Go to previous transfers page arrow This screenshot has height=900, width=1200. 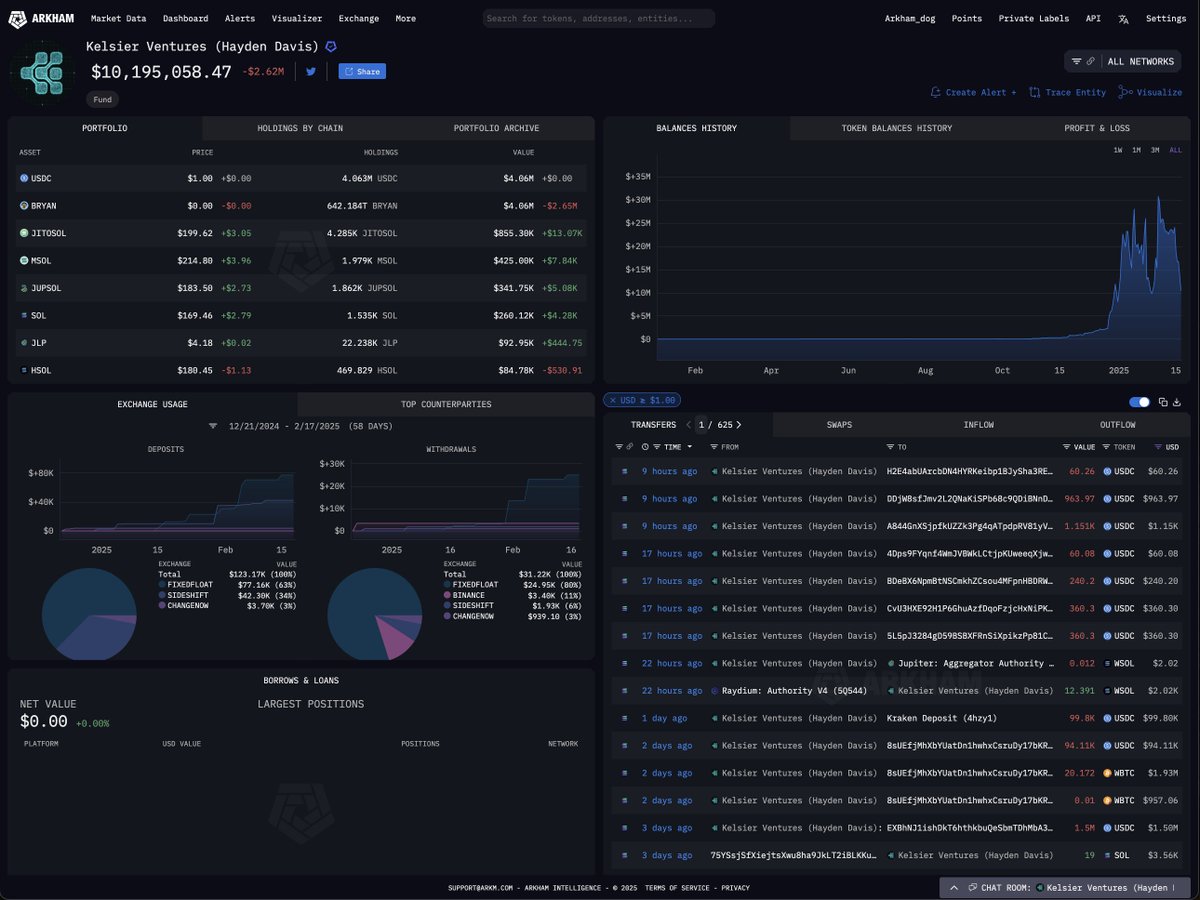pos(689,425)
